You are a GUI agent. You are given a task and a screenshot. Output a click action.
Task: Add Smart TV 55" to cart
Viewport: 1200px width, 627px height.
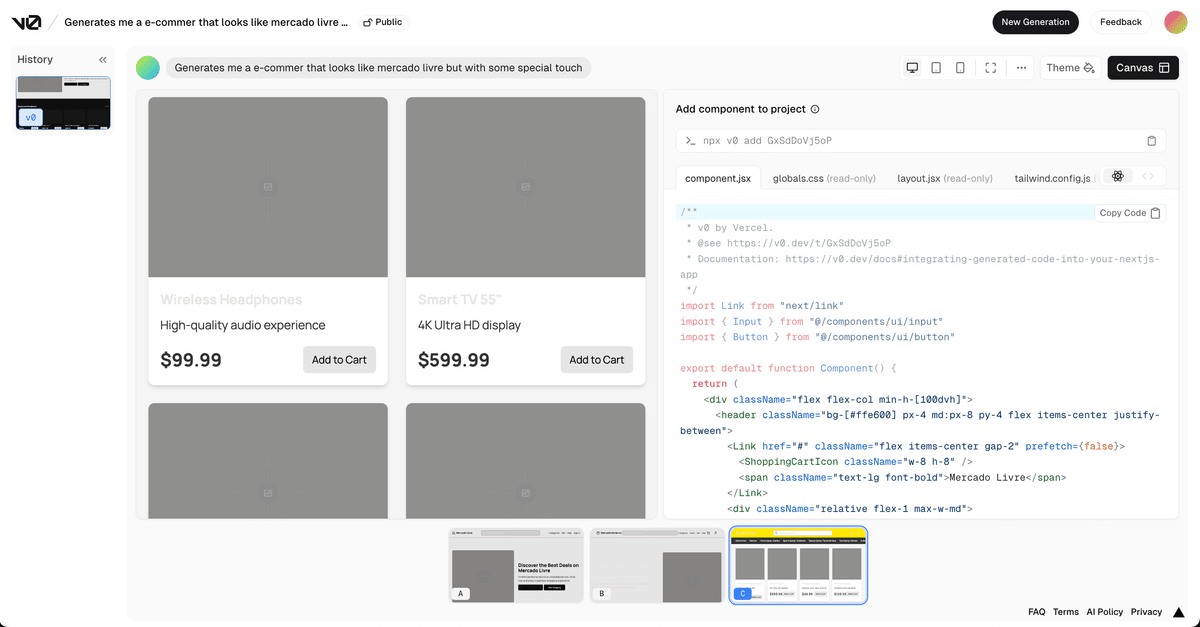point(597,360)
